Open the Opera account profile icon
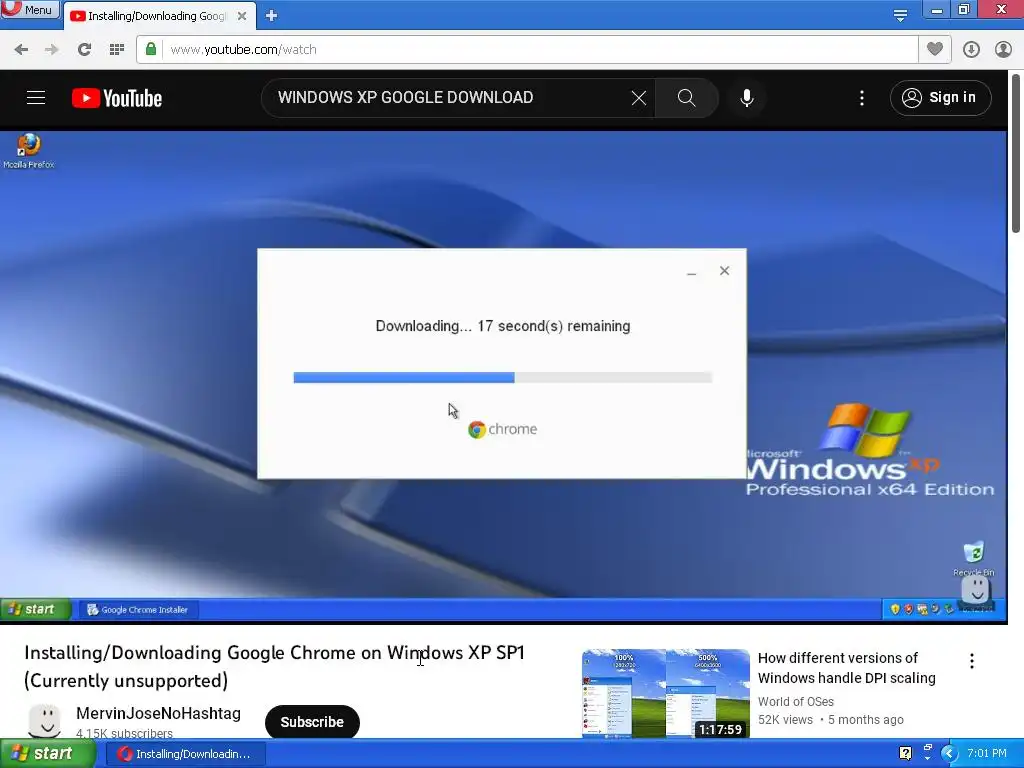 point(1003,50)
